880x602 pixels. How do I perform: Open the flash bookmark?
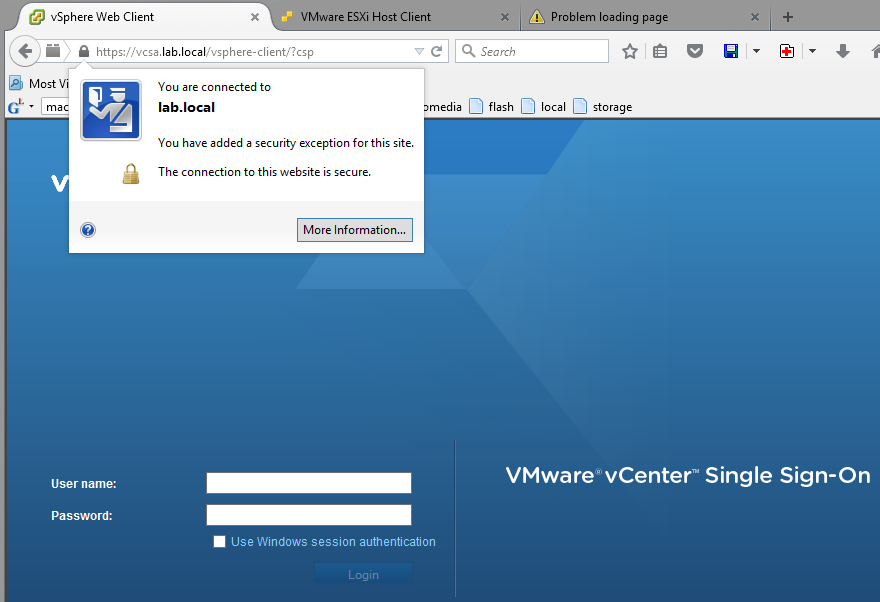[492, 107]
